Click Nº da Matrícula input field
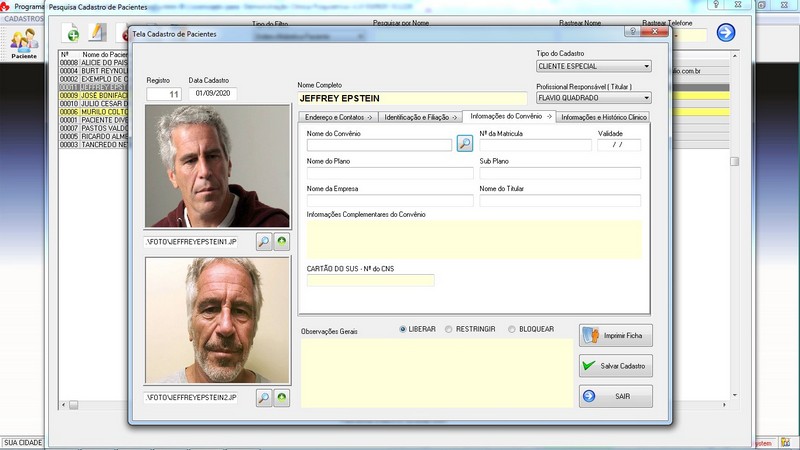The image size is (800, 450). point(535,145)
